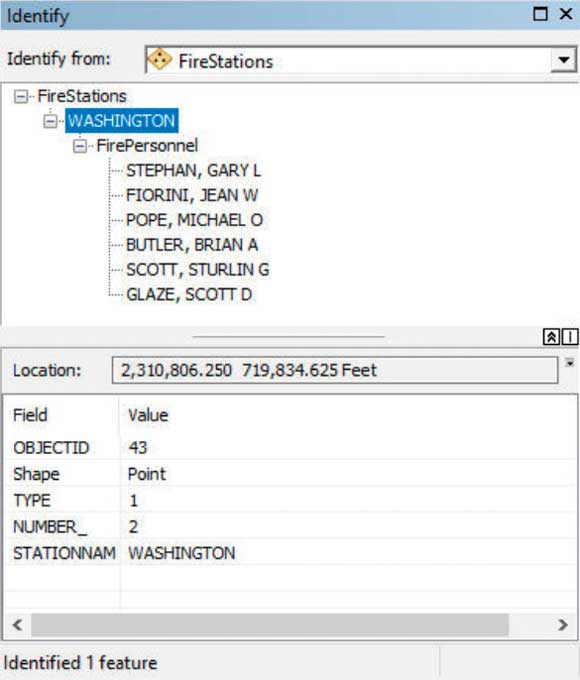Collapse the FireStations tree node

20,96
